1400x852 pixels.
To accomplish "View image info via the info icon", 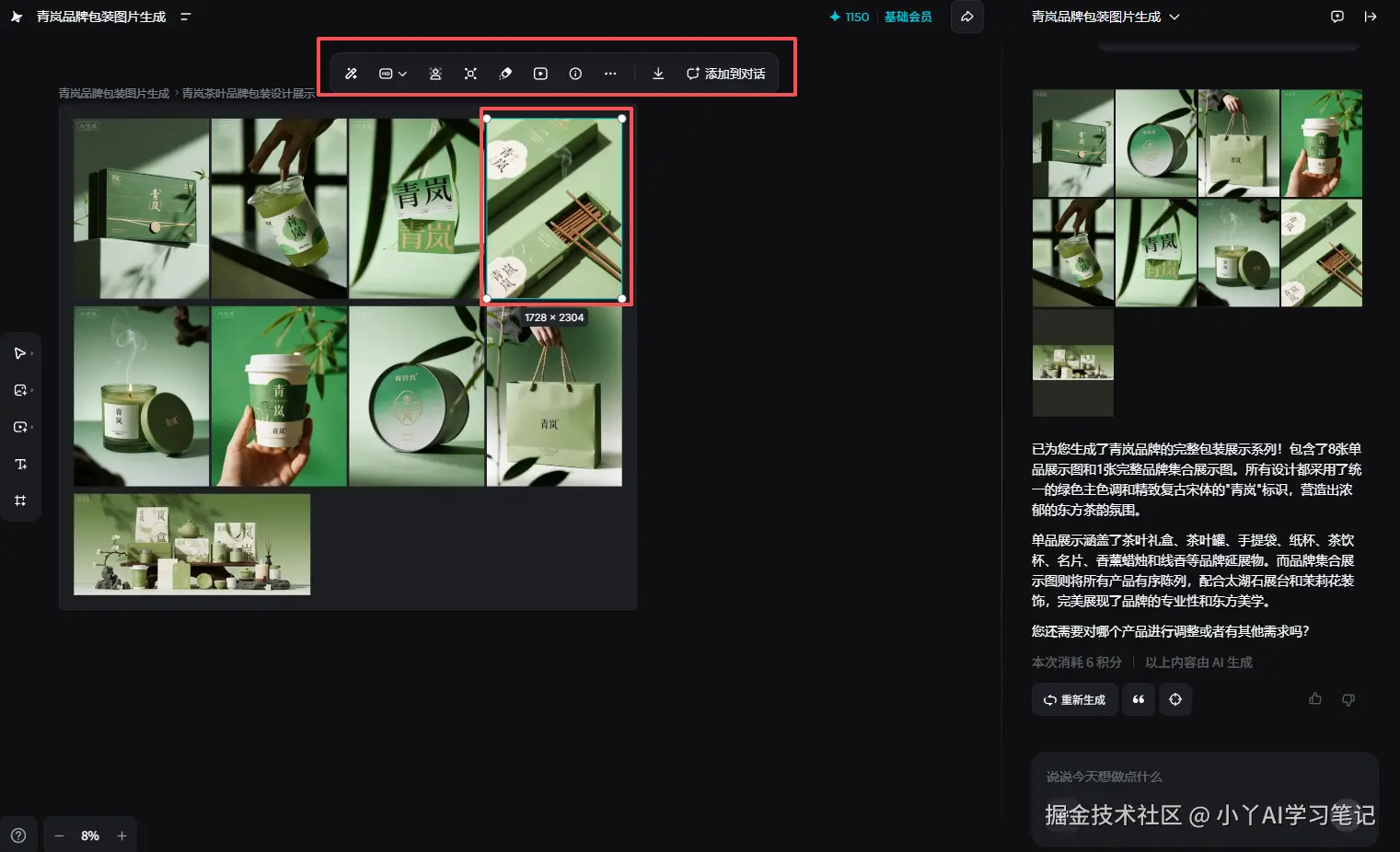I will (x=575, y=74).
